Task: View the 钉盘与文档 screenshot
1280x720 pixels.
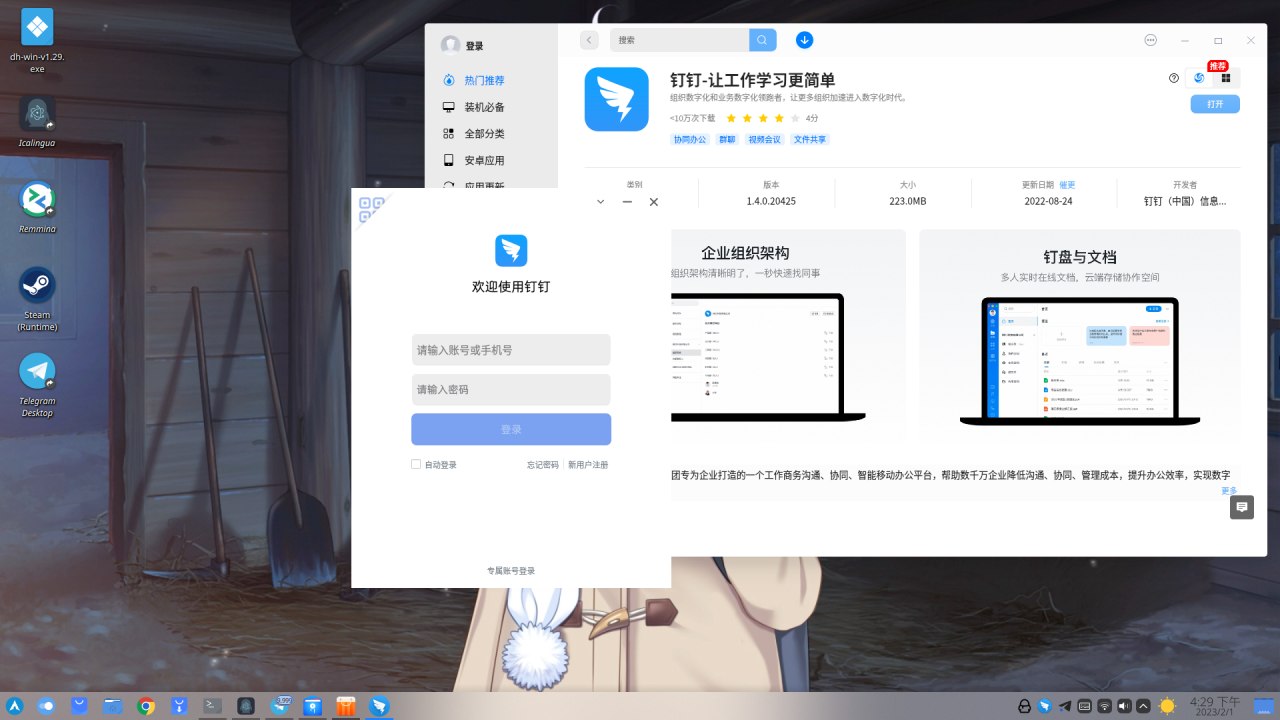Action: pyautogui.click(x=1080, y=336)
